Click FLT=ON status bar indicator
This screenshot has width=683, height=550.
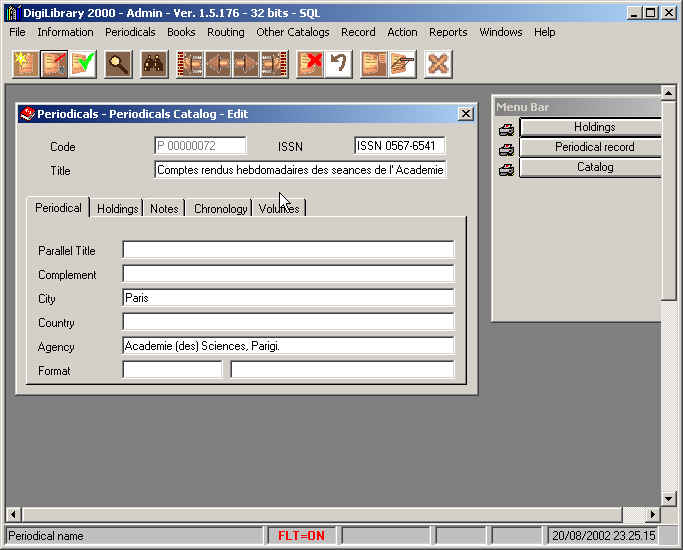coord(301,536)
